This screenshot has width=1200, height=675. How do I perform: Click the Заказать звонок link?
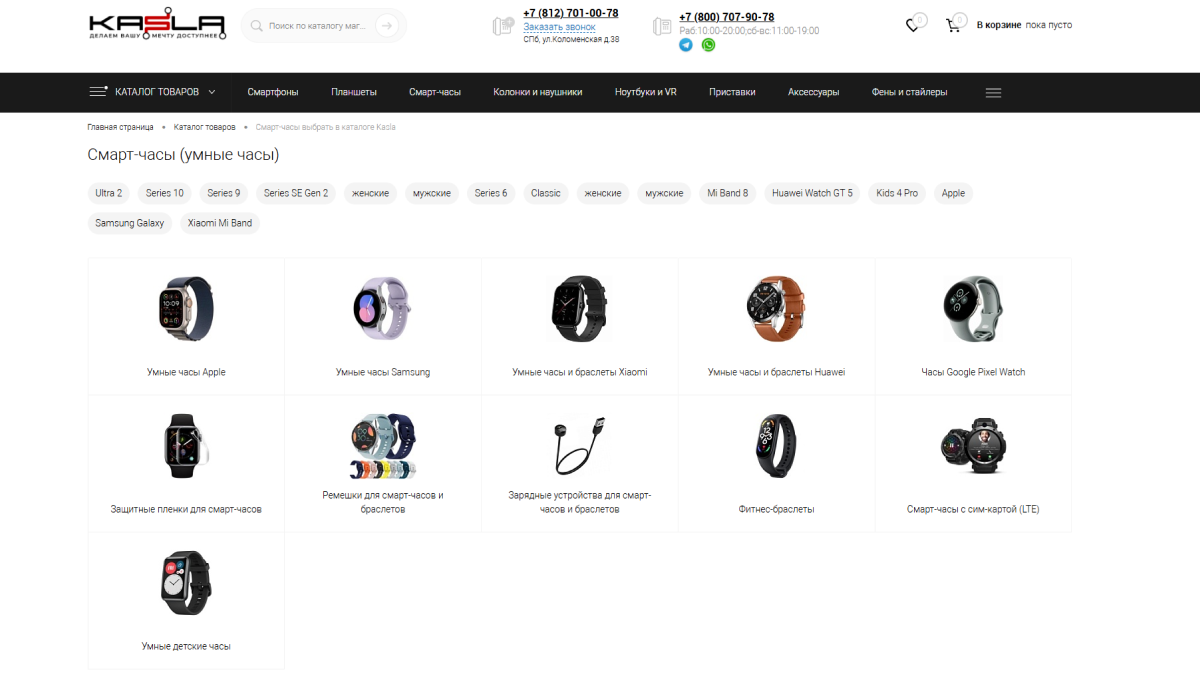click(x=559, y=27)
